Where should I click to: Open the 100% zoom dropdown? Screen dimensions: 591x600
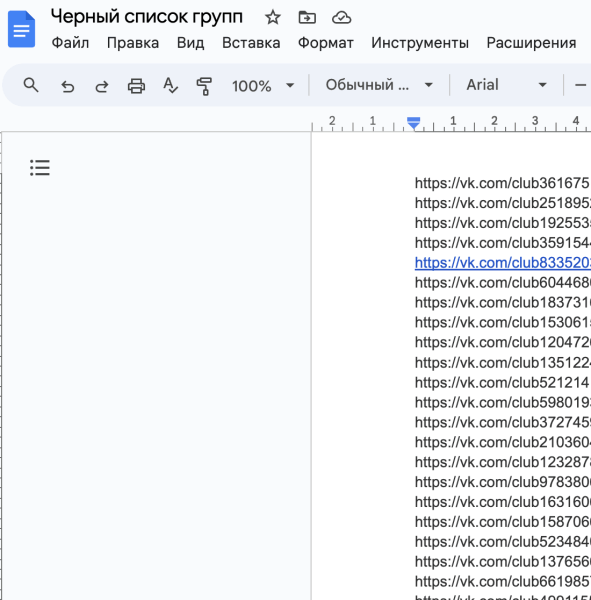pos(263,86)
